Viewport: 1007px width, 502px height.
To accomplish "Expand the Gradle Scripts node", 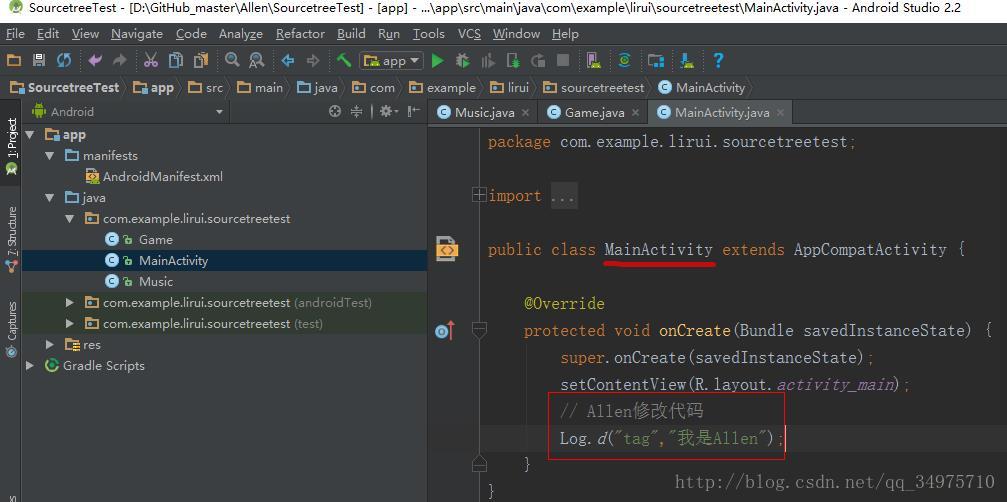I will 31,366.
